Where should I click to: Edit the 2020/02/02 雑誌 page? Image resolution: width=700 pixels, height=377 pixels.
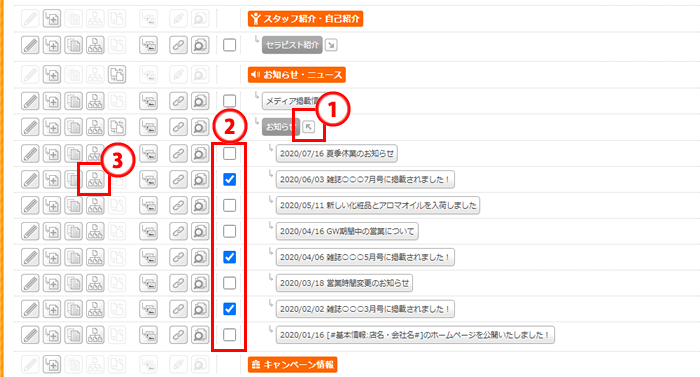click(x=30, y=309)
